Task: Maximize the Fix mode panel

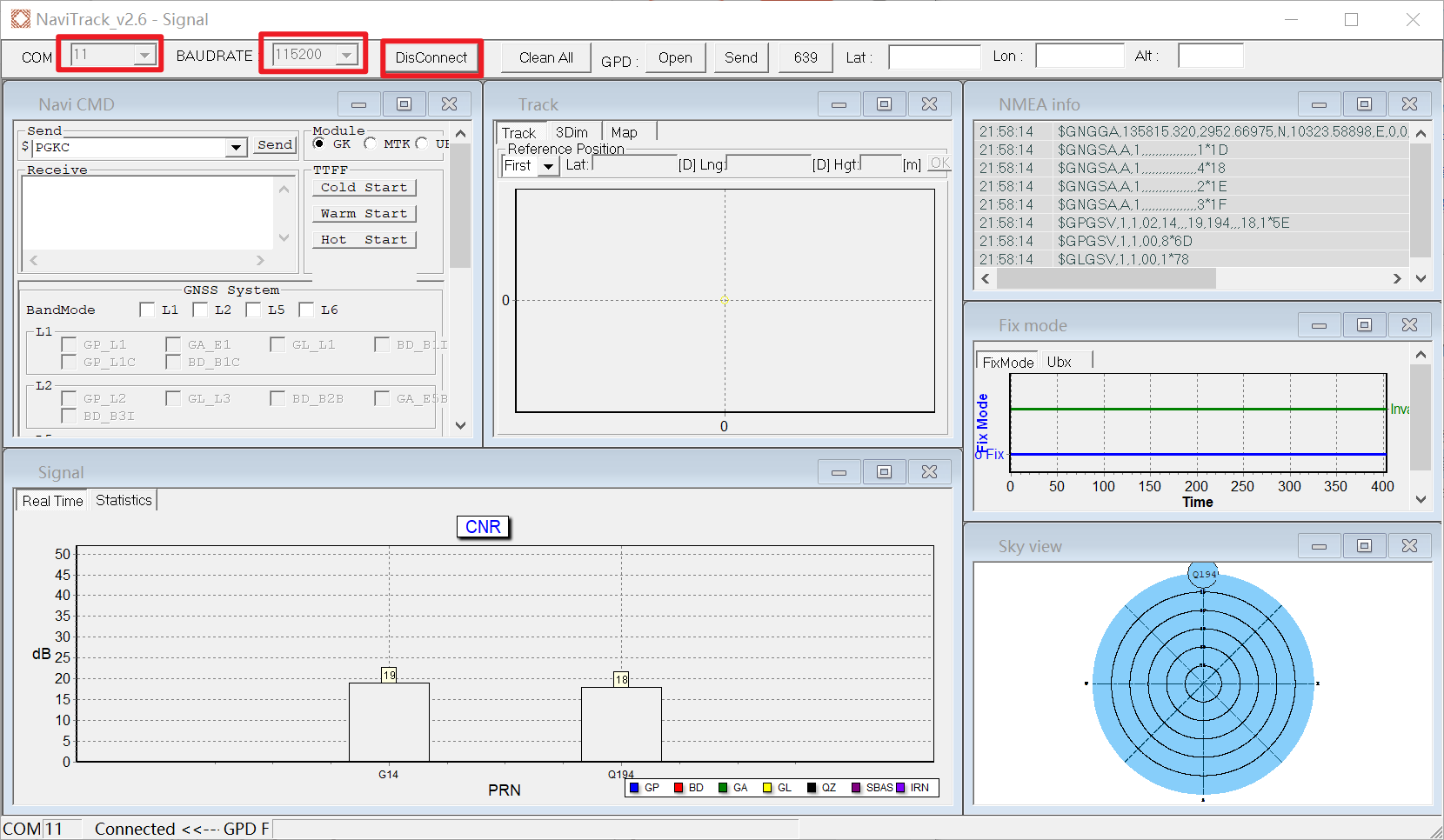Action: (x=1365, y=325)
